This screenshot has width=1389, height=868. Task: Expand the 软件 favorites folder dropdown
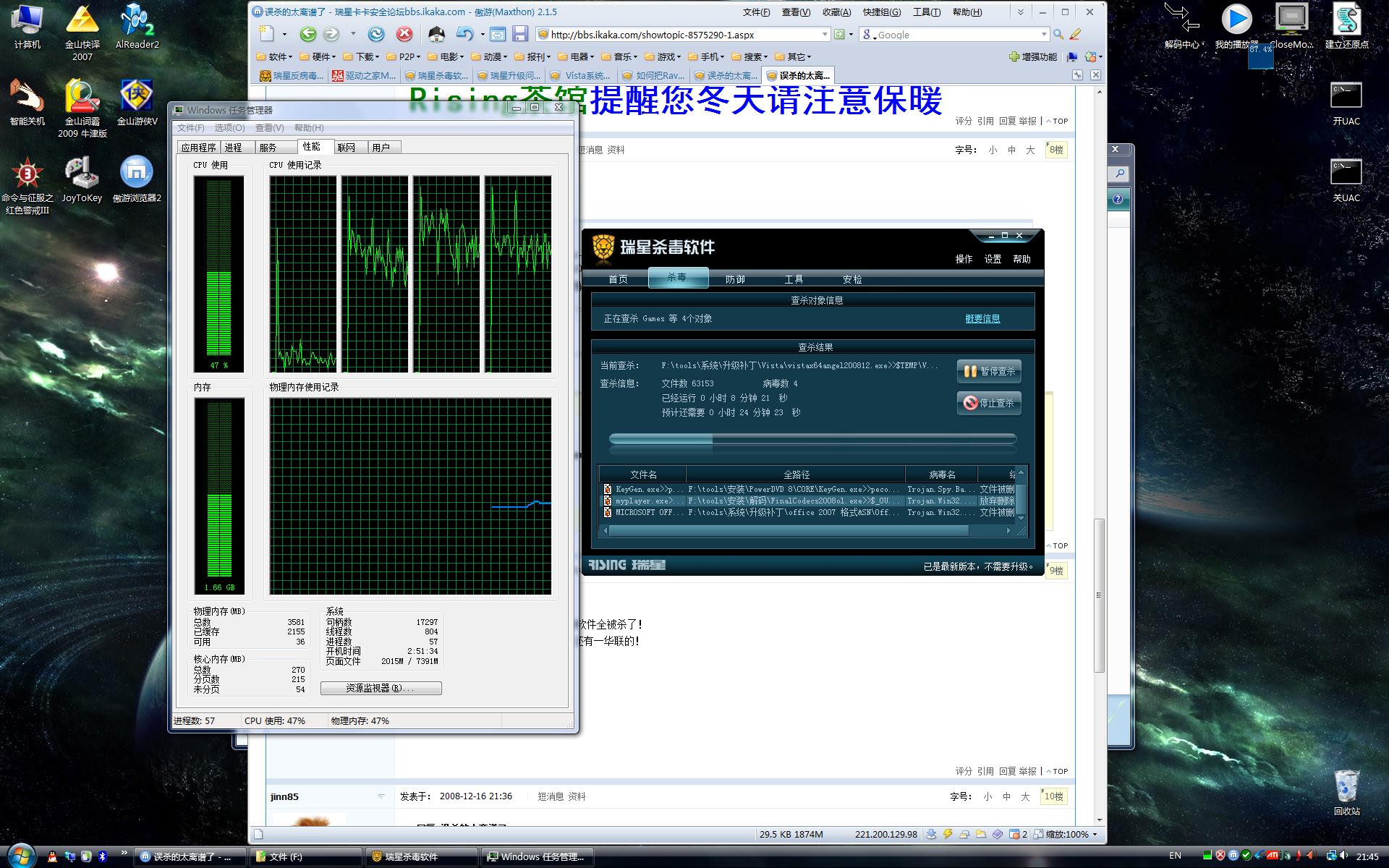277,56
